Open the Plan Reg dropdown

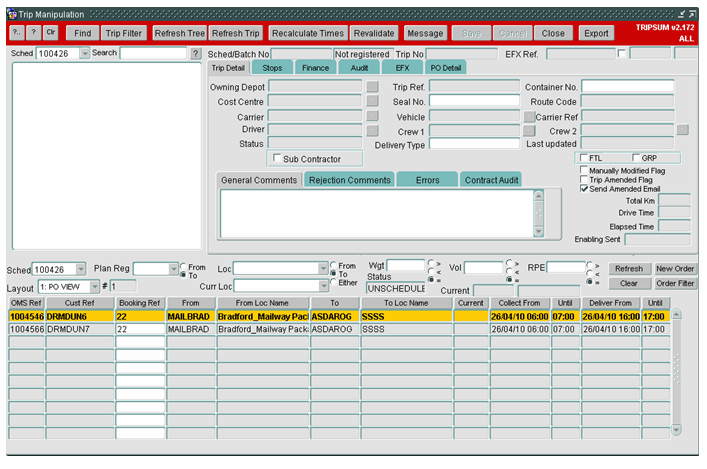pos(174,269)
